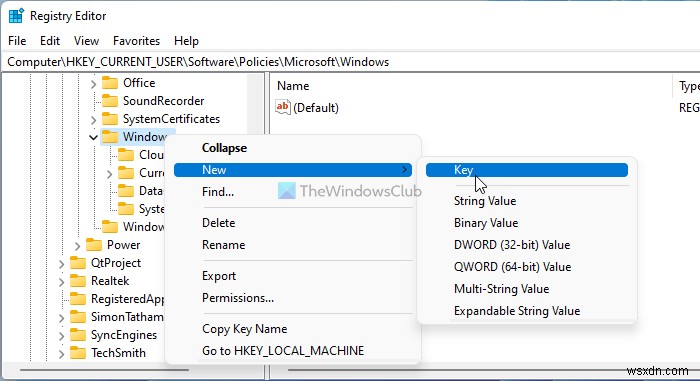
Task: Click the registry path address bar
Action: [350, 62]
